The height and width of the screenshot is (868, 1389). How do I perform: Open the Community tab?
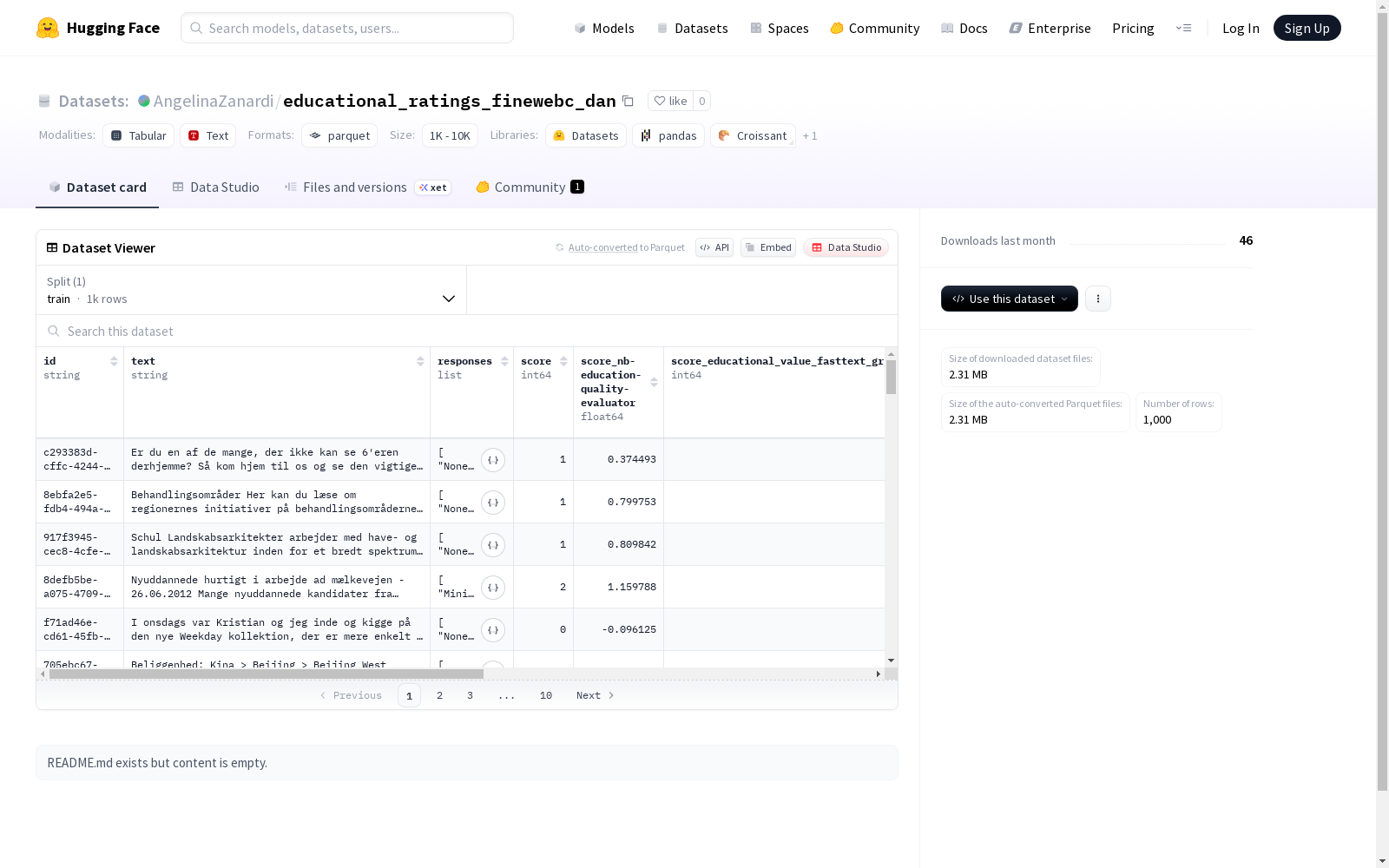click(x=530, y=187)
